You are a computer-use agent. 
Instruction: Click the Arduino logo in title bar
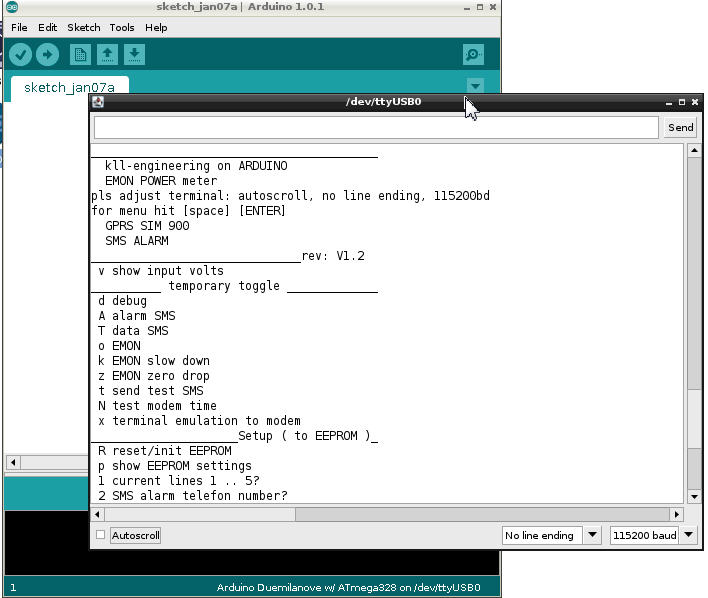11,8
